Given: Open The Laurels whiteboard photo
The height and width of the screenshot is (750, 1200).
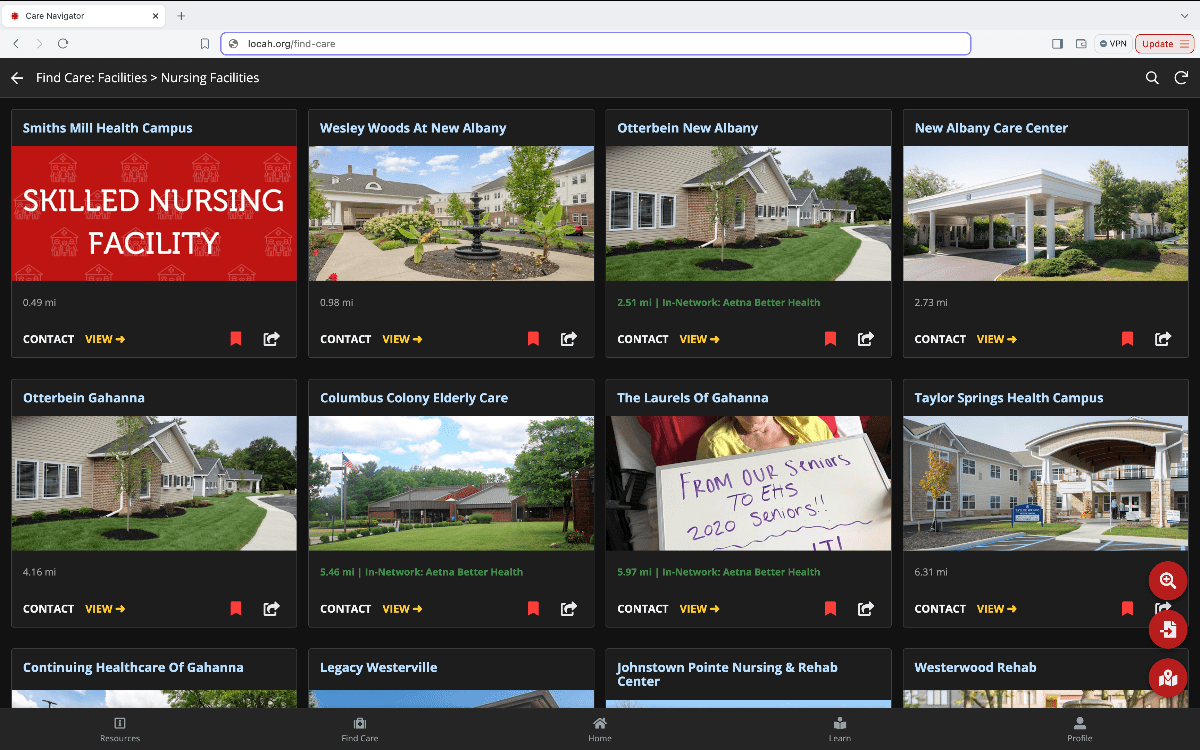Looking at the screenshot, I should (x=748, y=483).
